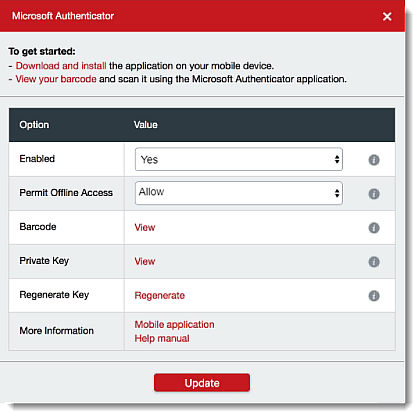
Task: View the Barcode value
Action: (x=145, y=227)
